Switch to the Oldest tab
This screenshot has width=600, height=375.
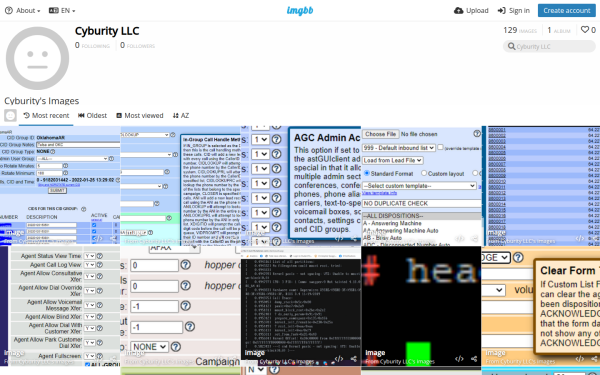(x=92, y=116)
